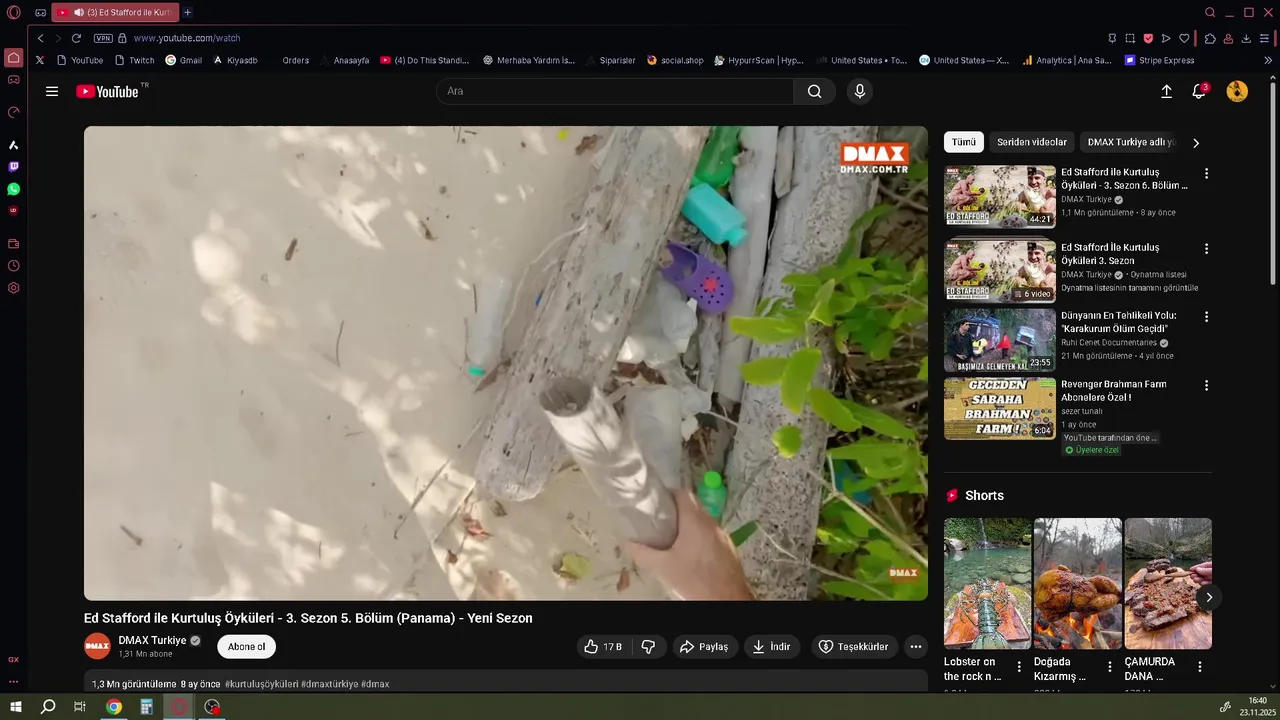The height and width of the screenshot is (720, 1280).
Task: Open a new tab with plus
Action: click(187, 12)
